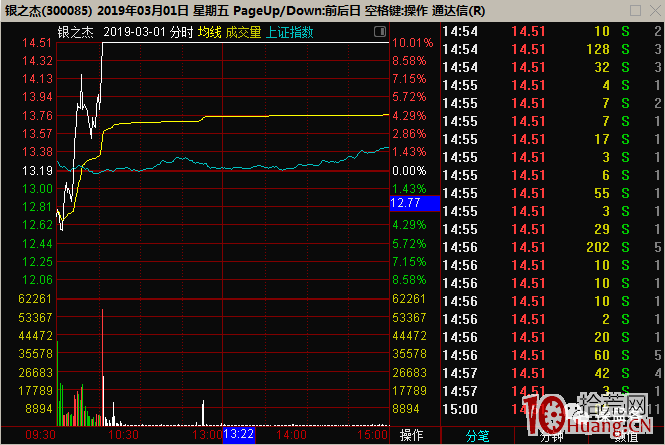Toggle the side panel icon above chart
This screenshot has width=665, height=445.
click(x=380, y=31)
